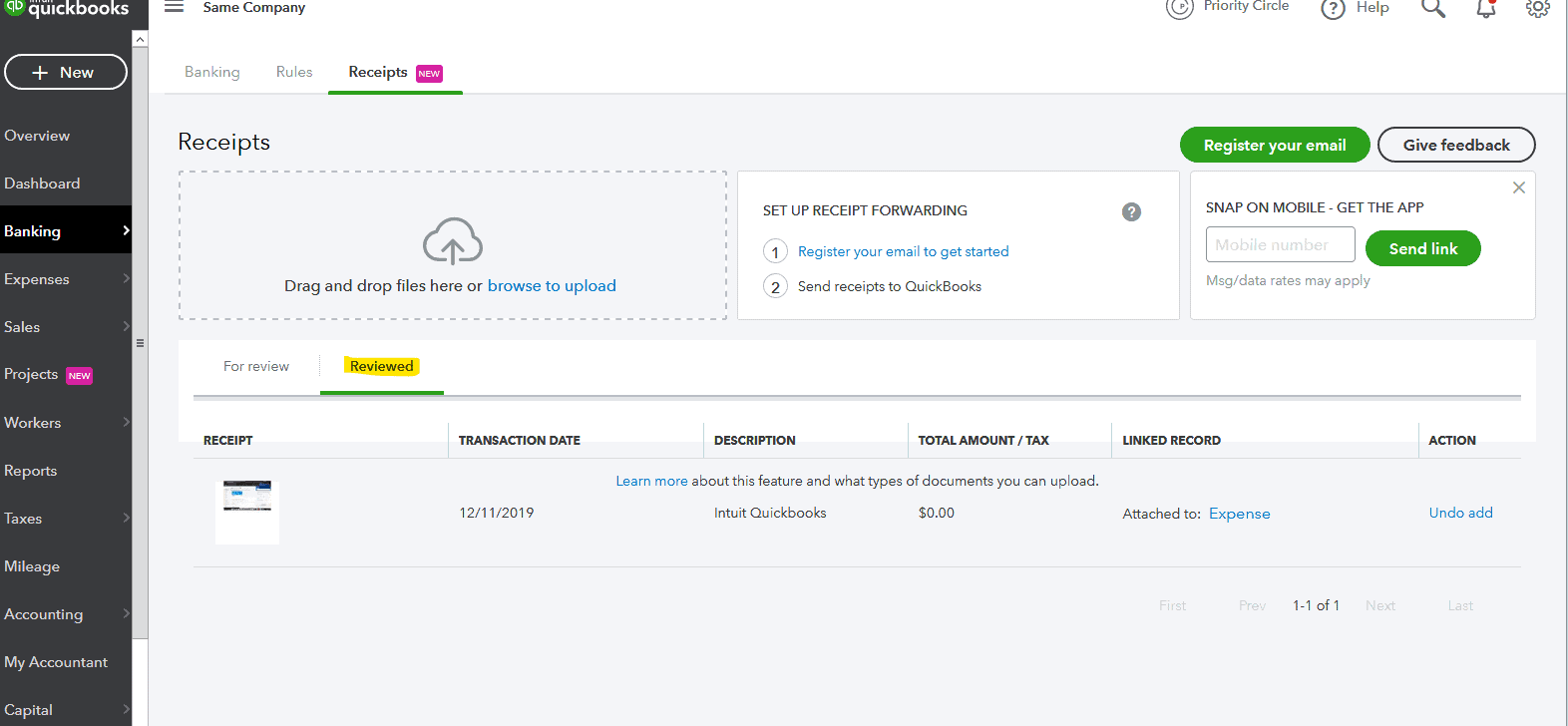Click the Register your email button
This screenshot has width=1568, height=726.
click(x=1275, y=145)
